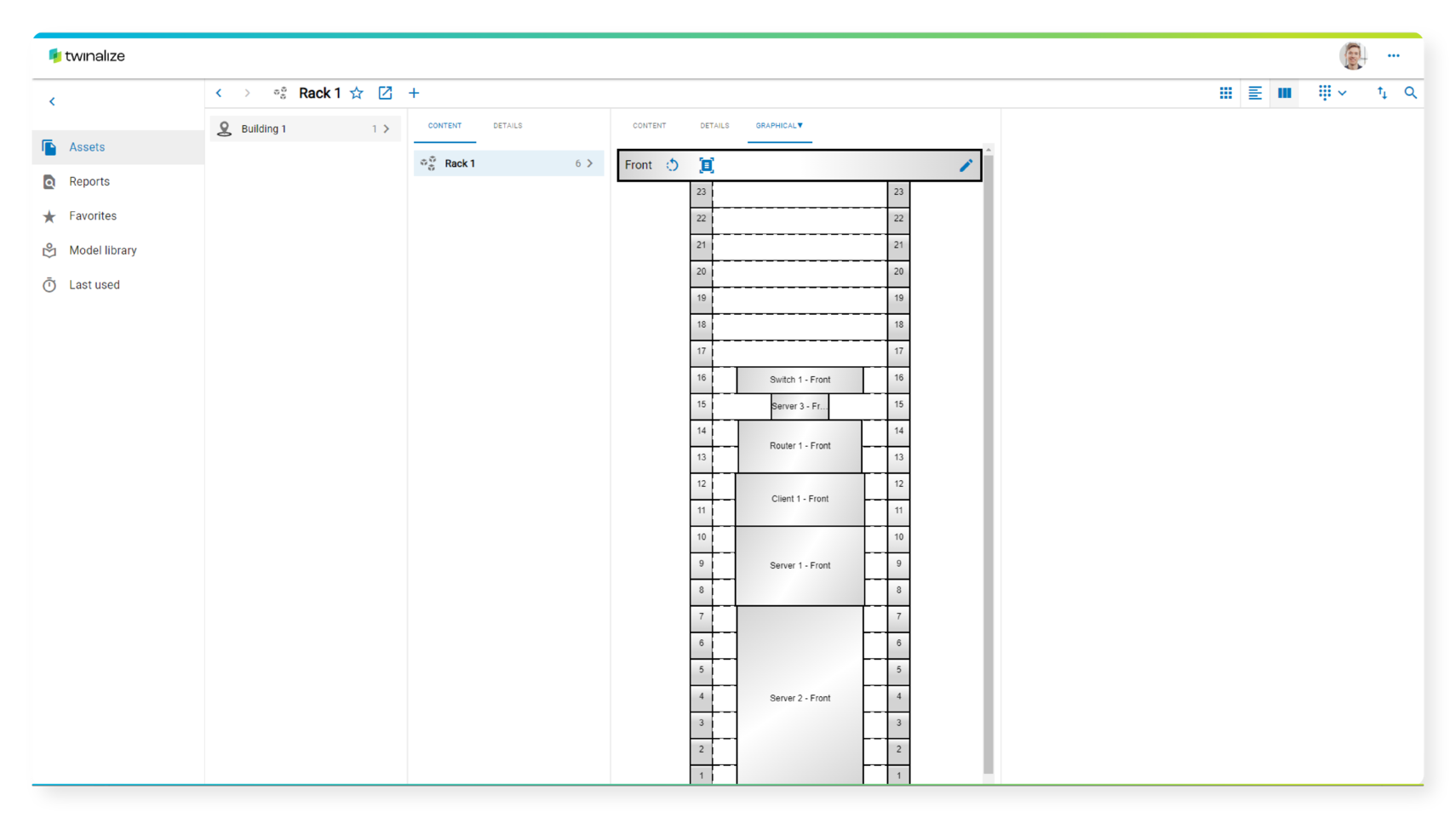Screen dimensions: 1456x818
Task: Click the rack view vertical scrollbar
Action: [x=989, y=460]
